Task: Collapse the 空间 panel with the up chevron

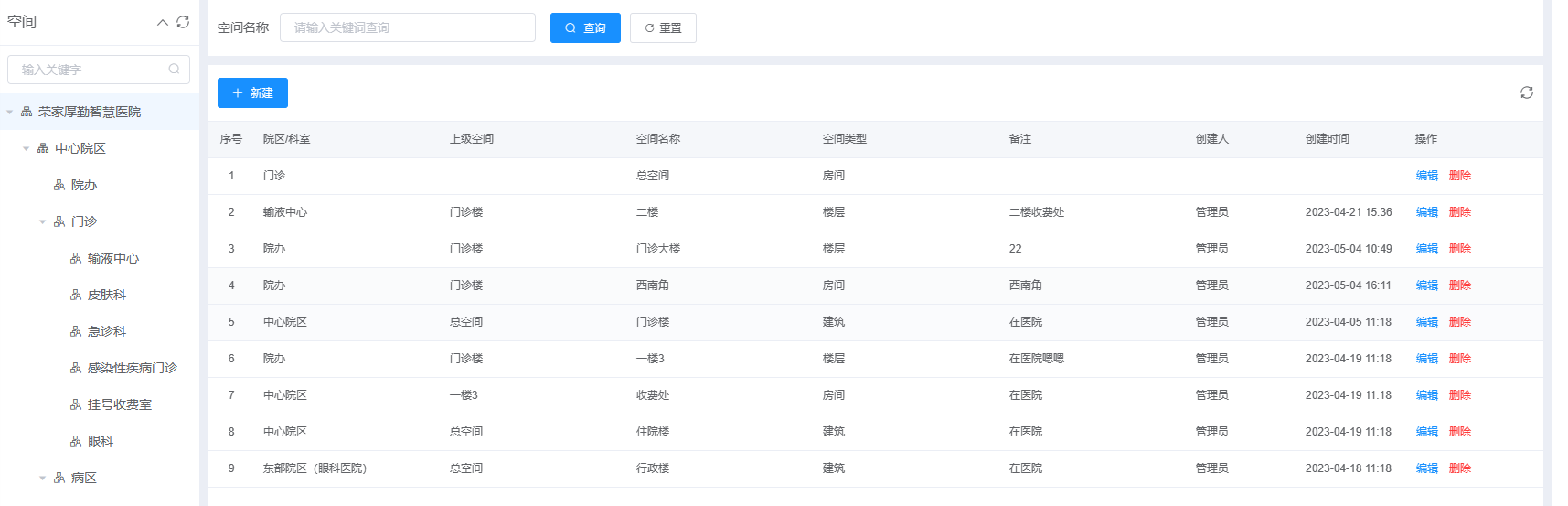Action: click(x=163, y=22)
